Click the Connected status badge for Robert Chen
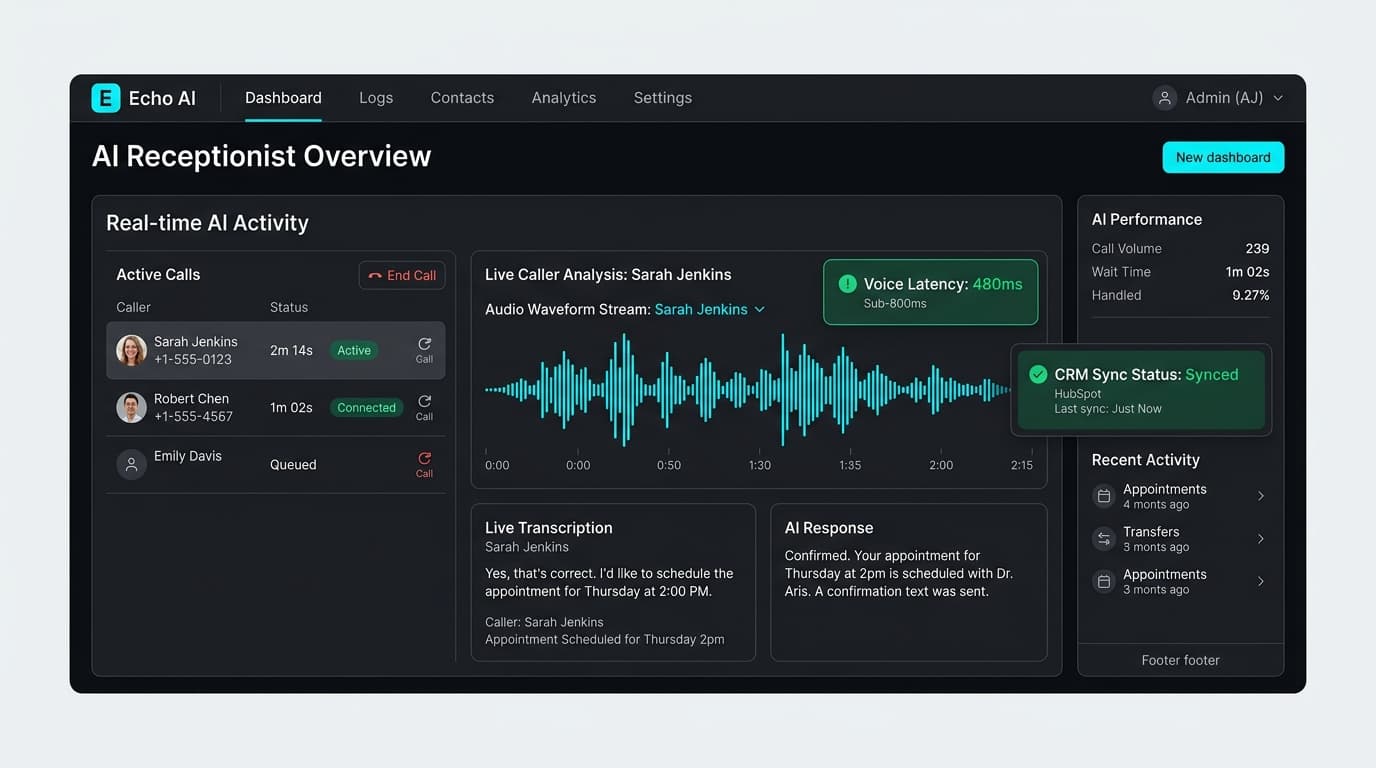This screenshot has width=1376, height=768. (366, 407)
